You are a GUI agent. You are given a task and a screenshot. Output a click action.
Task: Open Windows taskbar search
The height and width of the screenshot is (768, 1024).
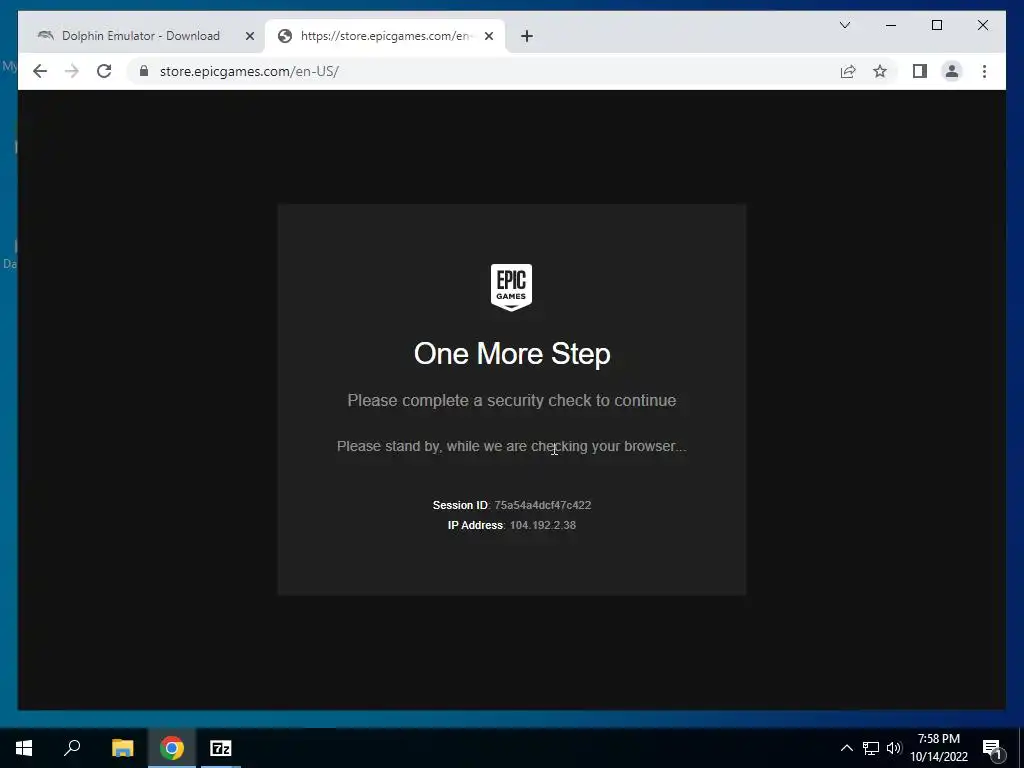(x=72, y=748)
